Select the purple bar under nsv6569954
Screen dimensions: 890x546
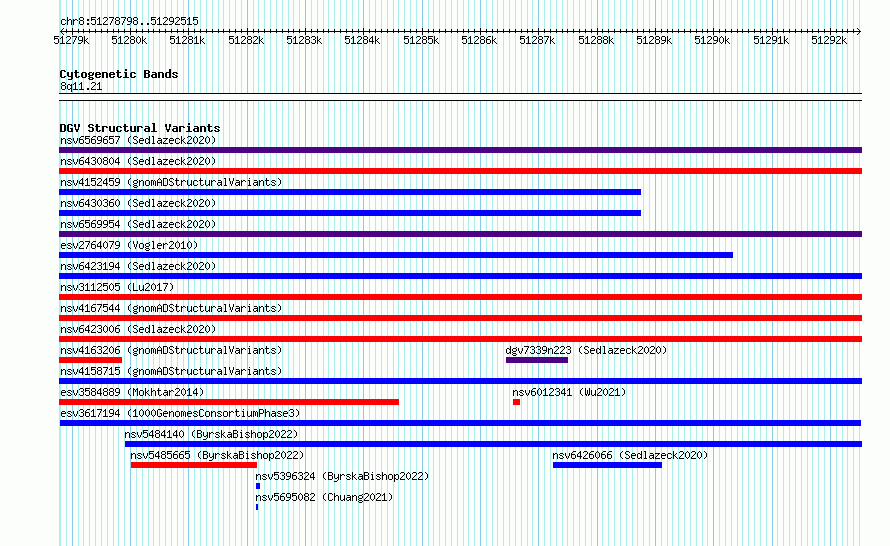click(460, 234)
